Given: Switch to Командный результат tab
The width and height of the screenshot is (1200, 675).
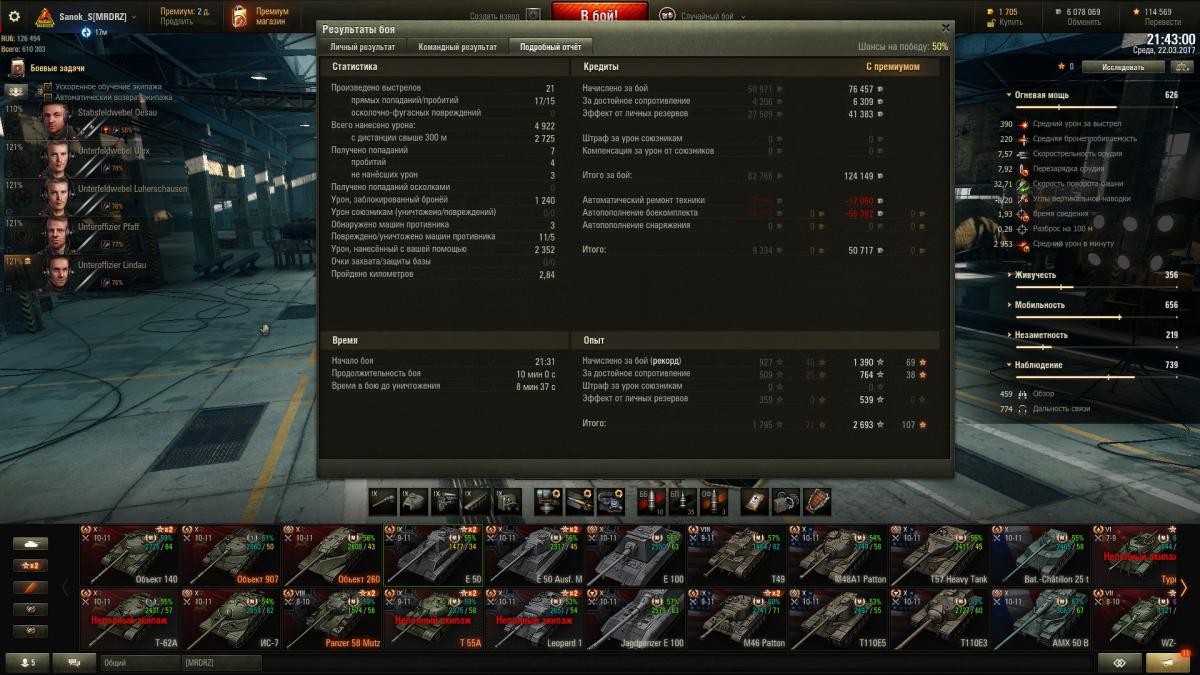Looking at the screenshot, I should tap(457, 47).
